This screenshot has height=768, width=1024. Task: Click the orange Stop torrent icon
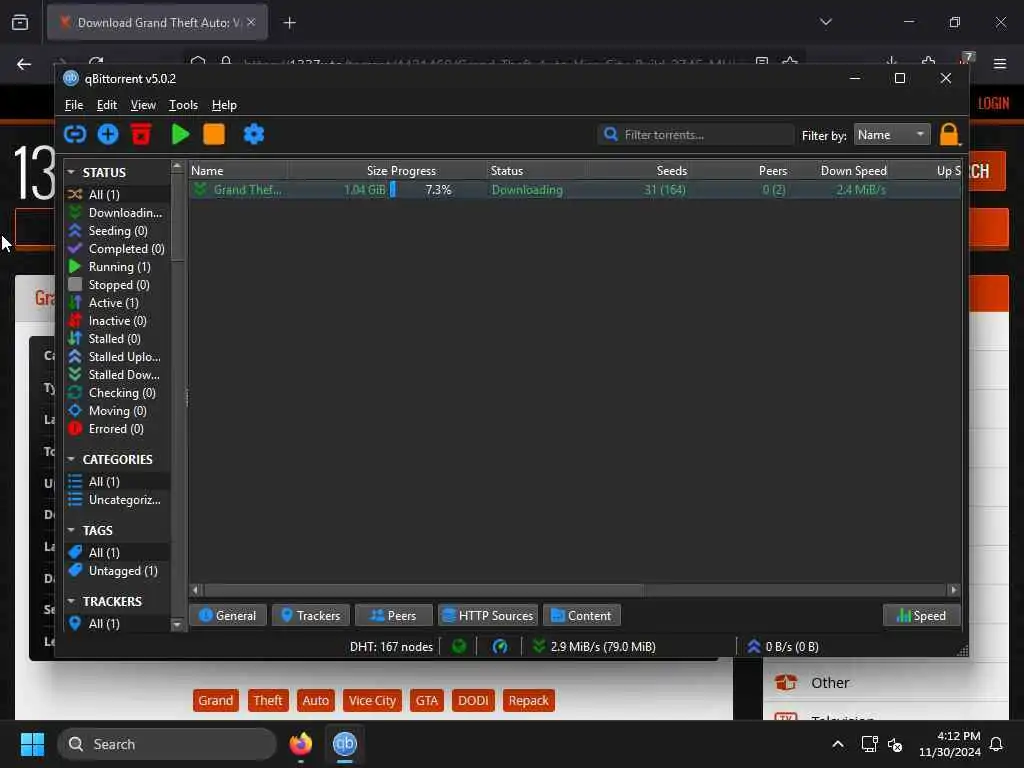coord(214,135)
